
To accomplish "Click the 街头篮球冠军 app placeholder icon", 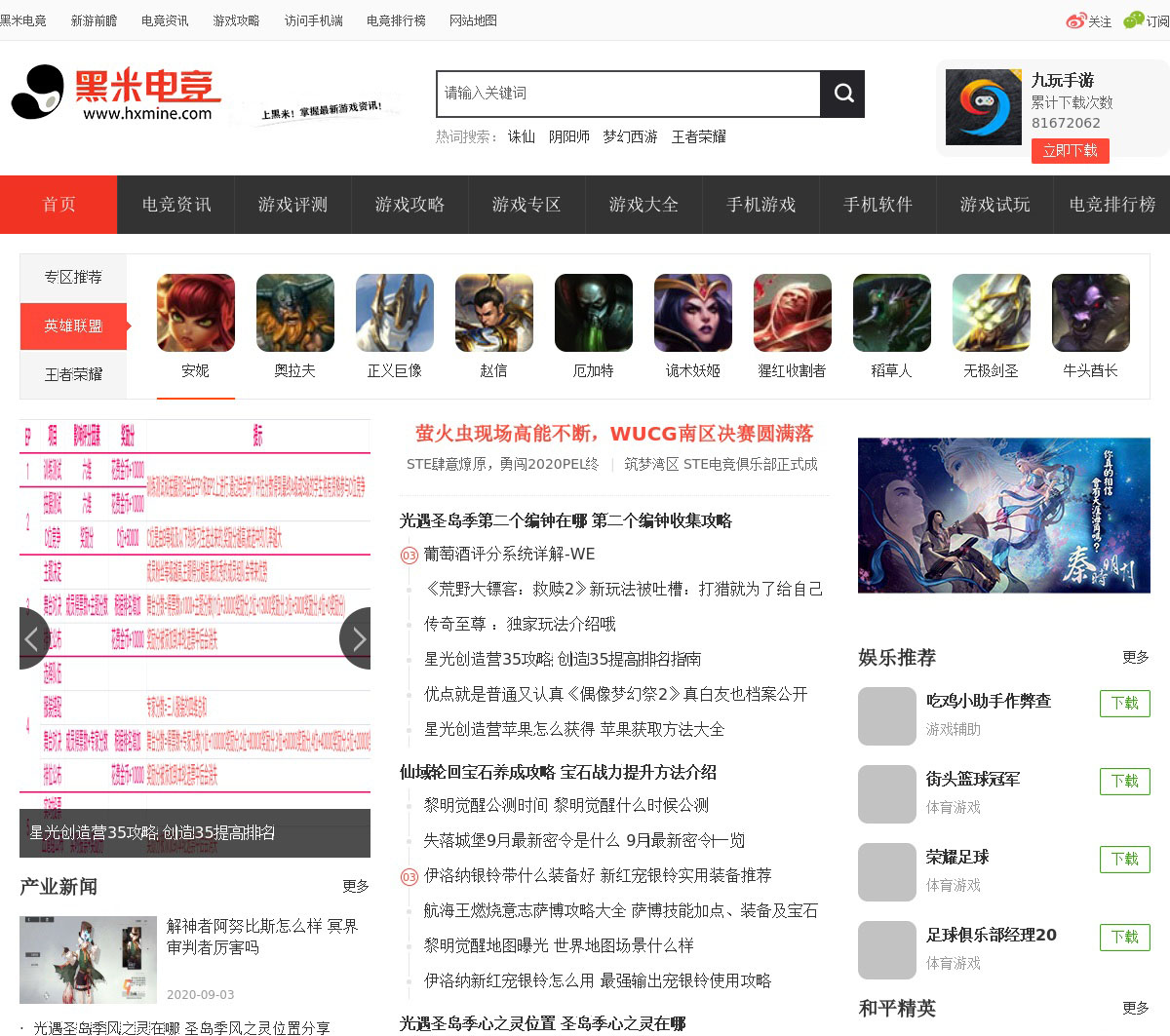I will click(886, 794).
